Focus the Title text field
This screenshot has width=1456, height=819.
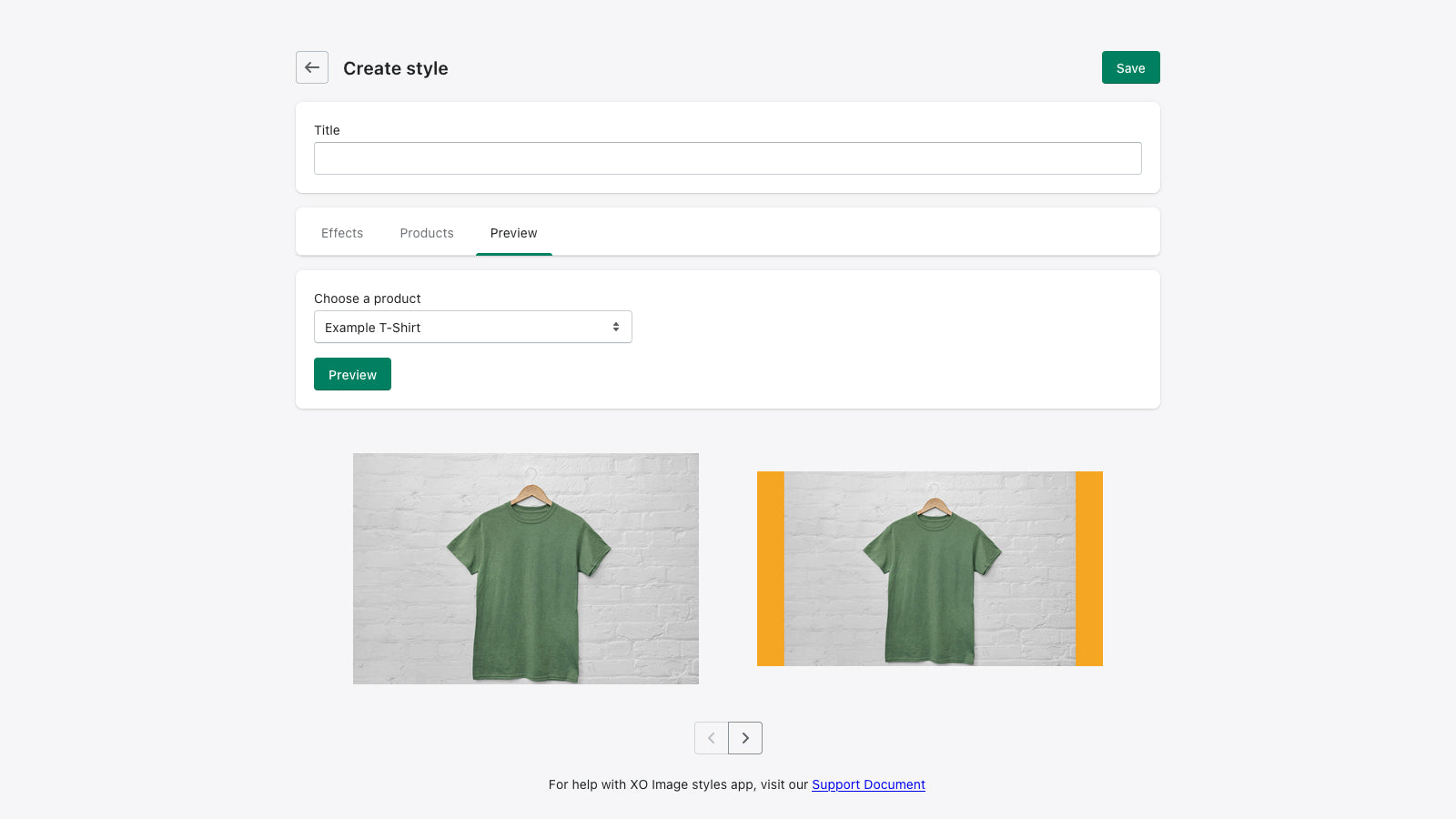[727, 158]
